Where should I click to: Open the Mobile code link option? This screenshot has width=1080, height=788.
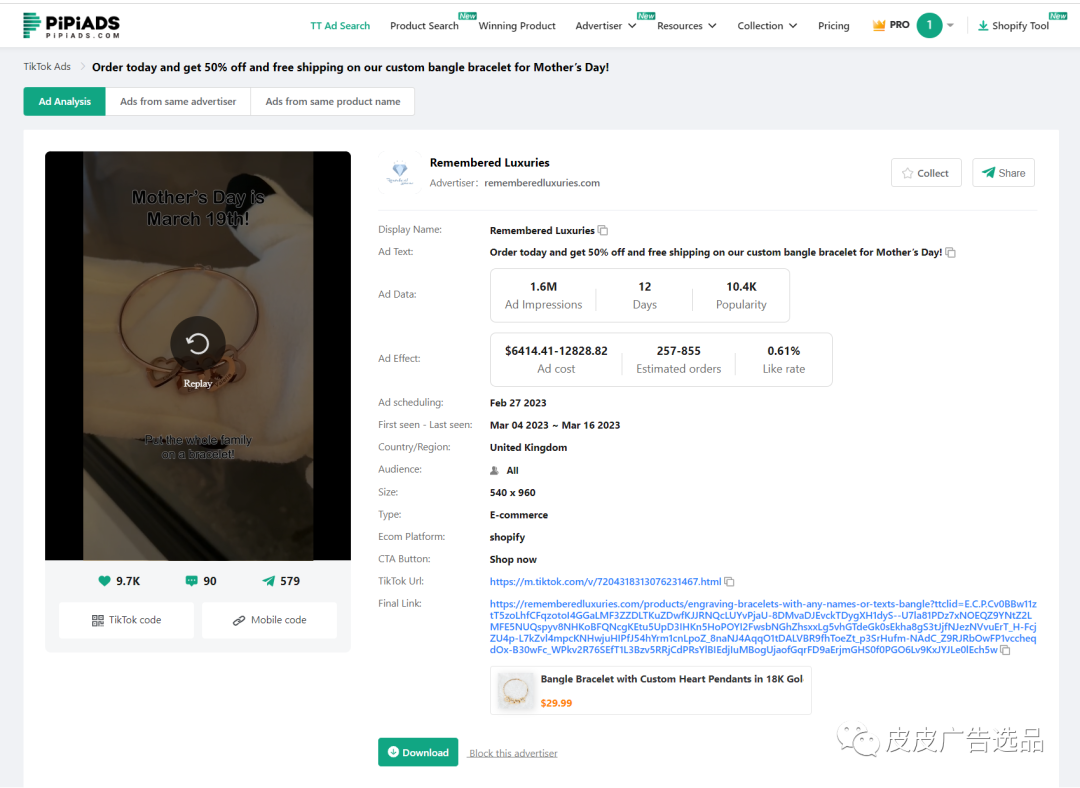pos(269,620)
